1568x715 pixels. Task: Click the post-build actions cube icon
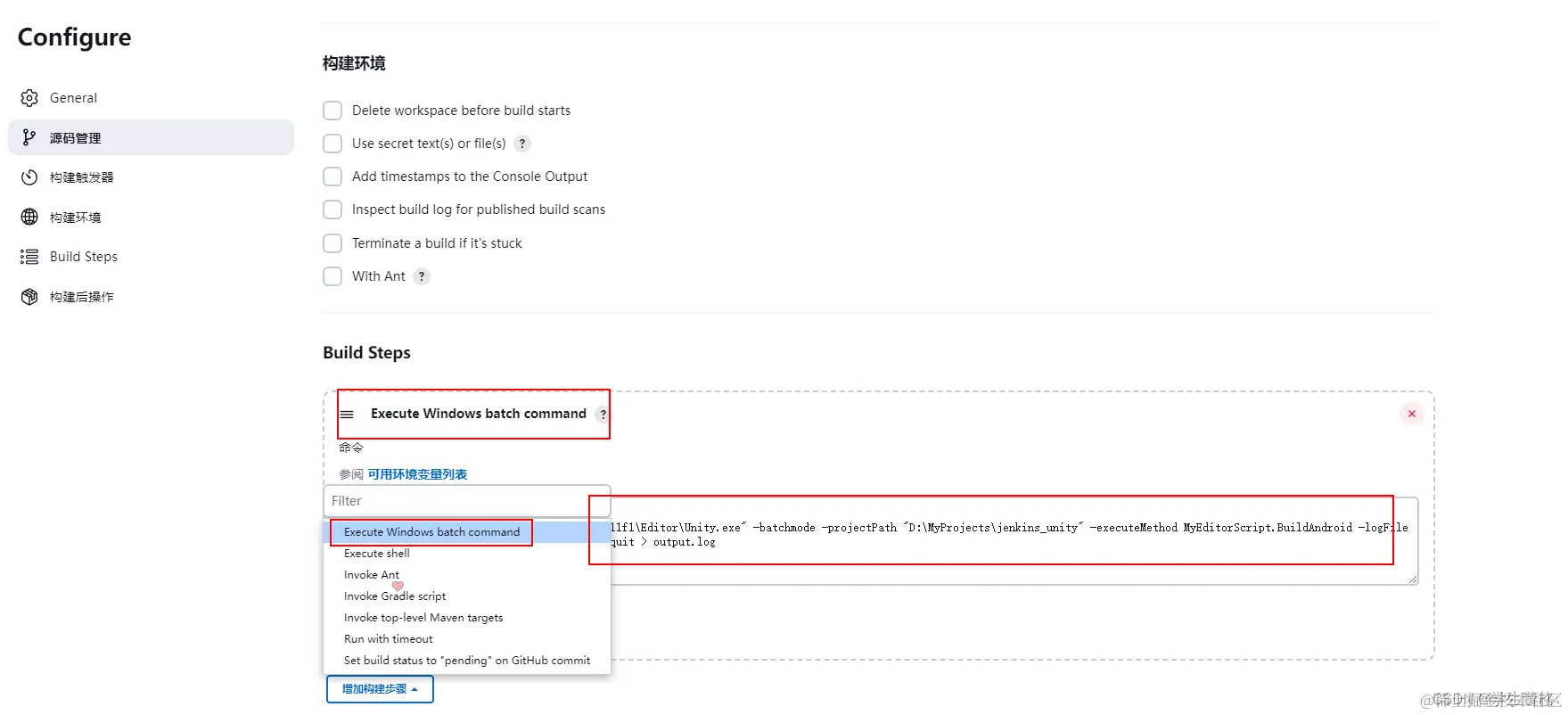[29, 297]
